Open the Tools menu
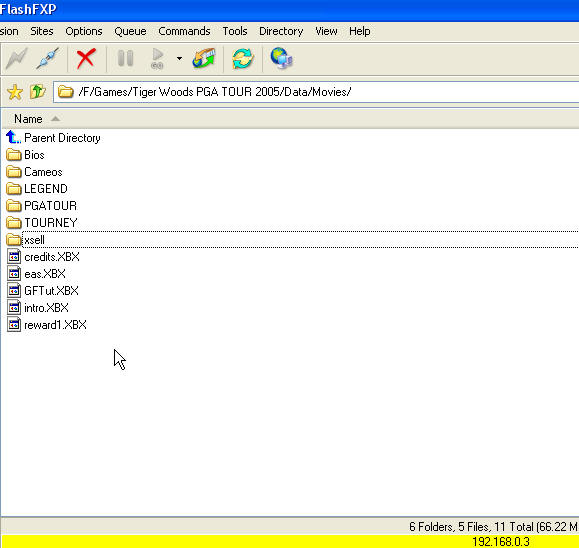 click(235, 31)
